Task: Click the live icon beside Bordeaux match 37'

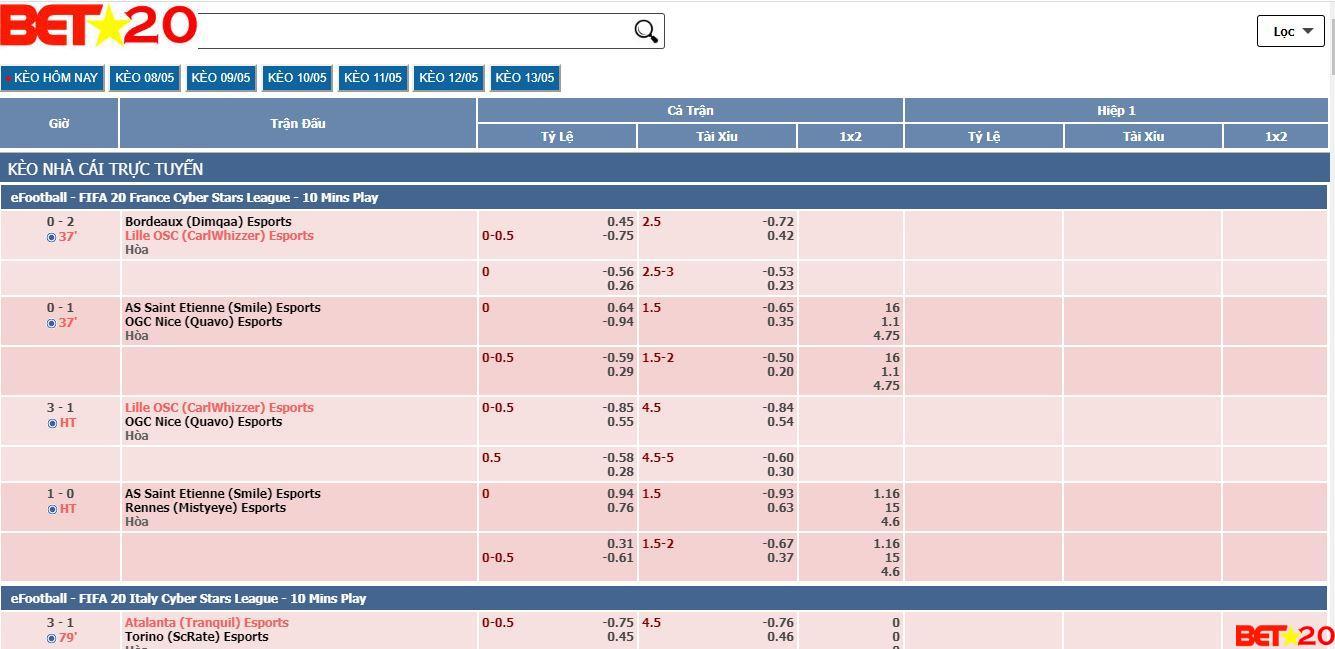Action: pyautogui.click(x=52, y=237)
